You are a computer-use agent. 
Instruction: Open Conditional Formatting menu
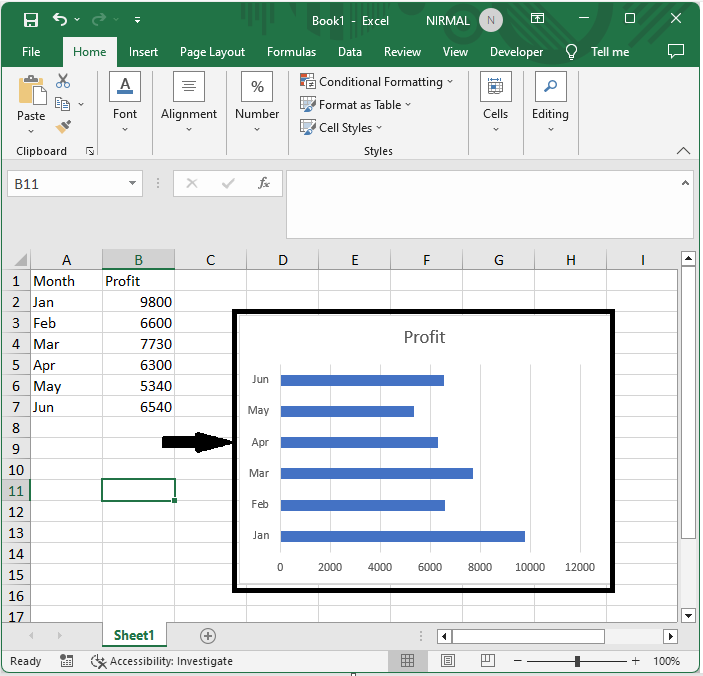(x=377, y=82)
